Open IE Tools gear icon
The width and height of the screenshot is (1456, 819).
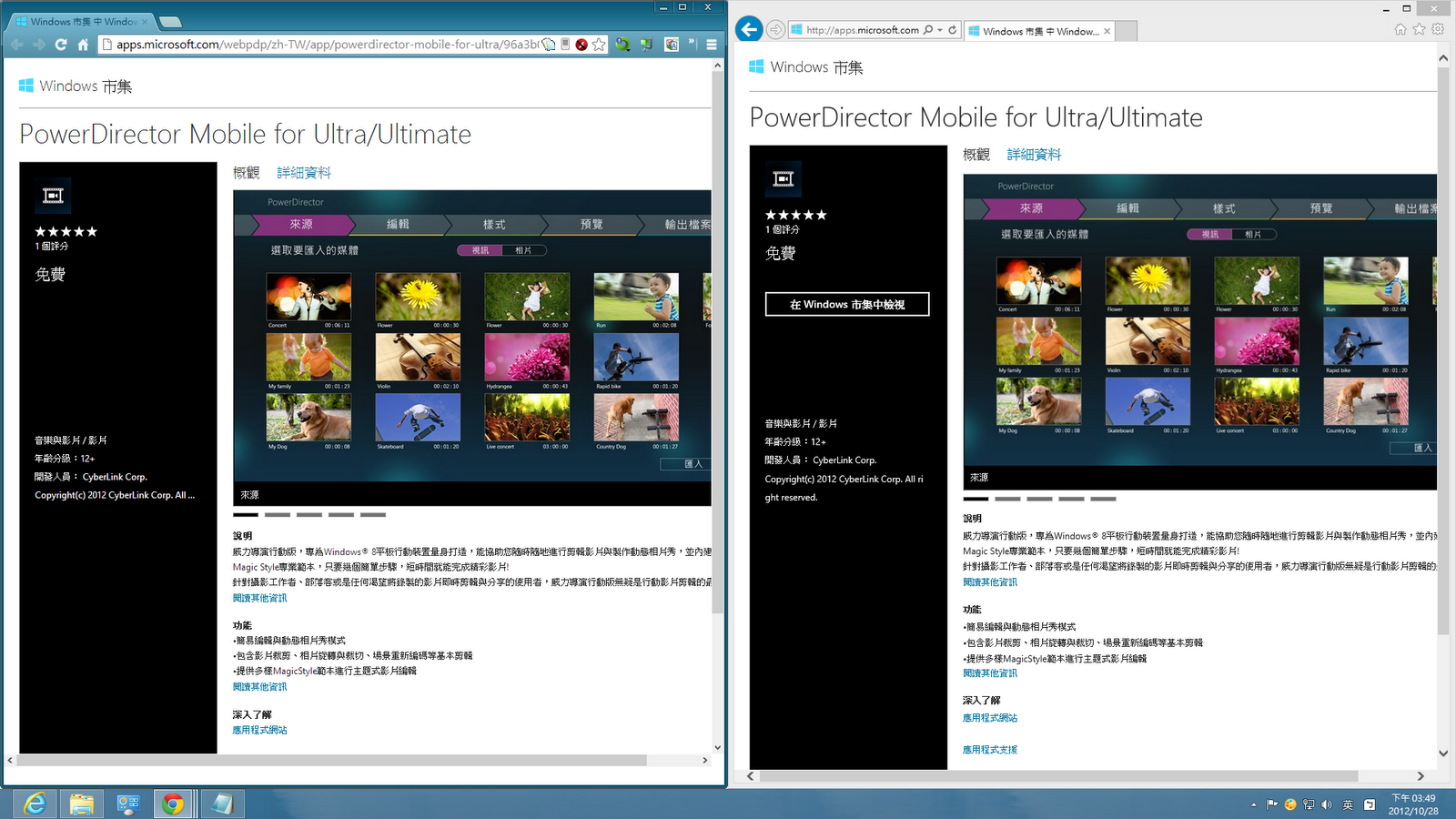[x=1438, y=29]
